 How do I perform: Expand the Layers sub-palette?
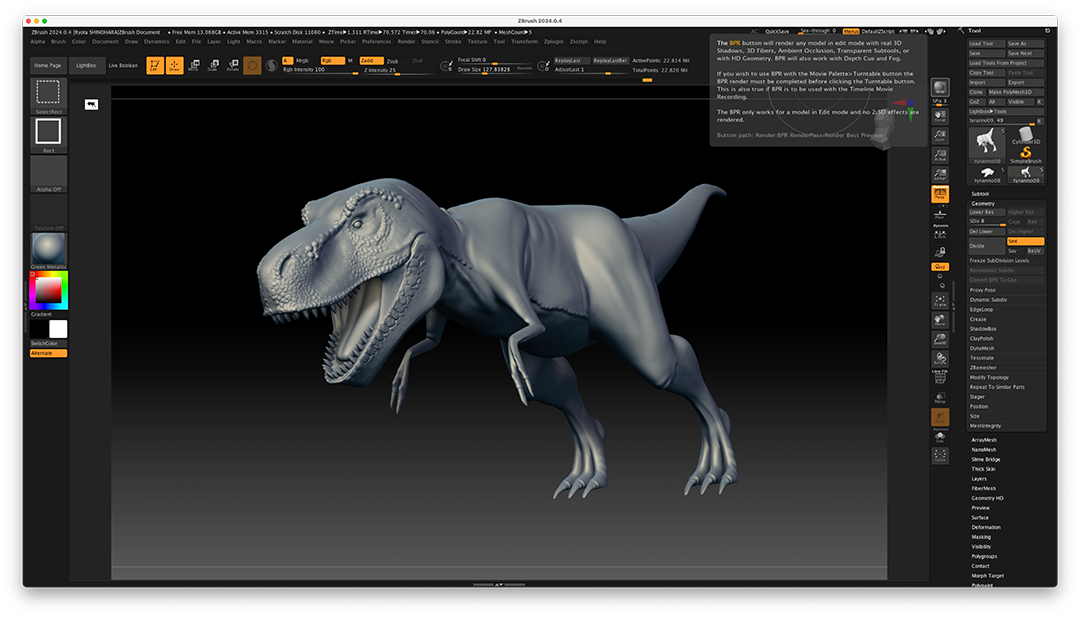tap(979, 479)
